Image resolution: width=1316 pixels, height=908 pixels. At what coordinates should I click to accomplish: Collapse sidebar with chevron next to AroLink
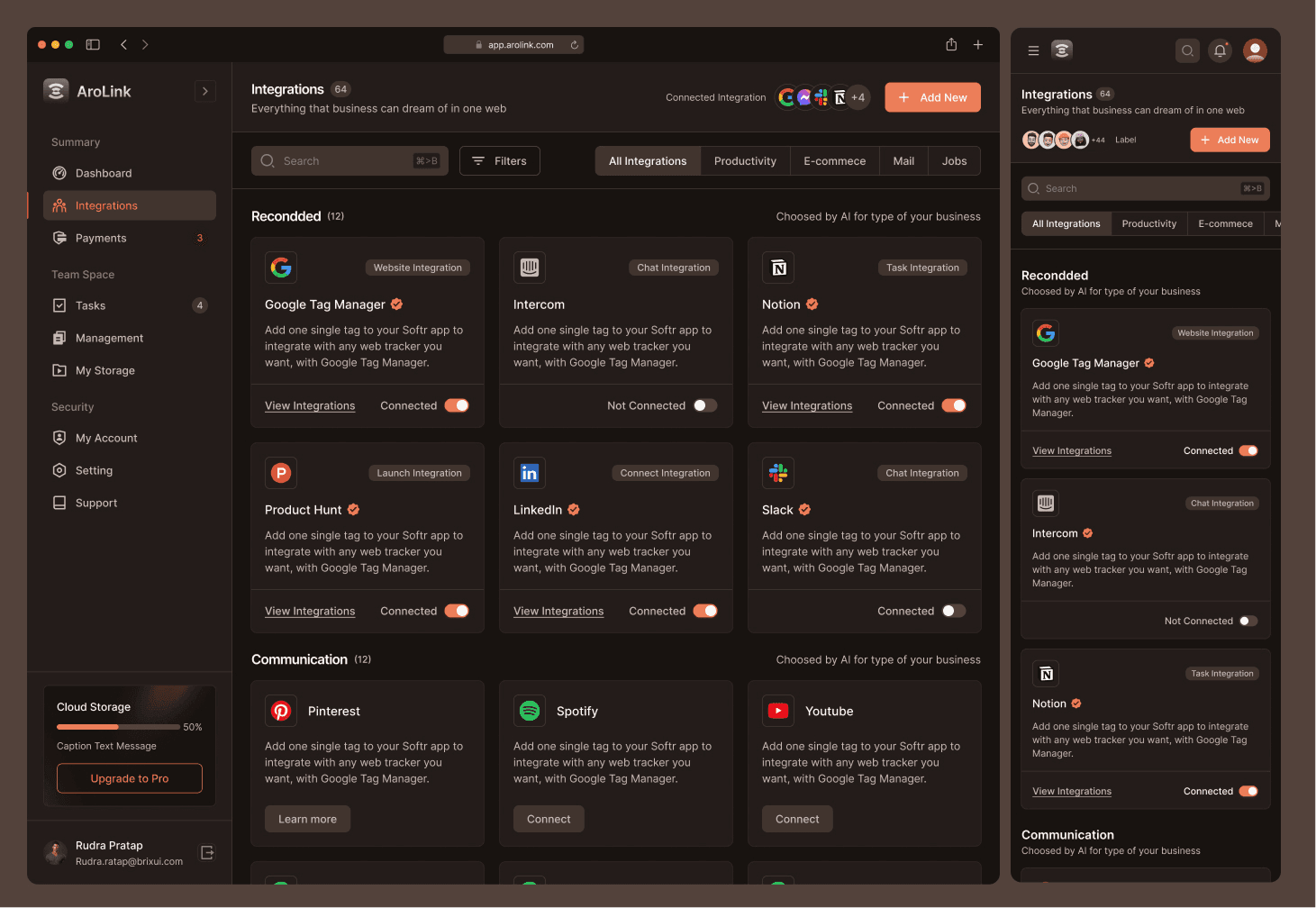click(x=205, y=91)
